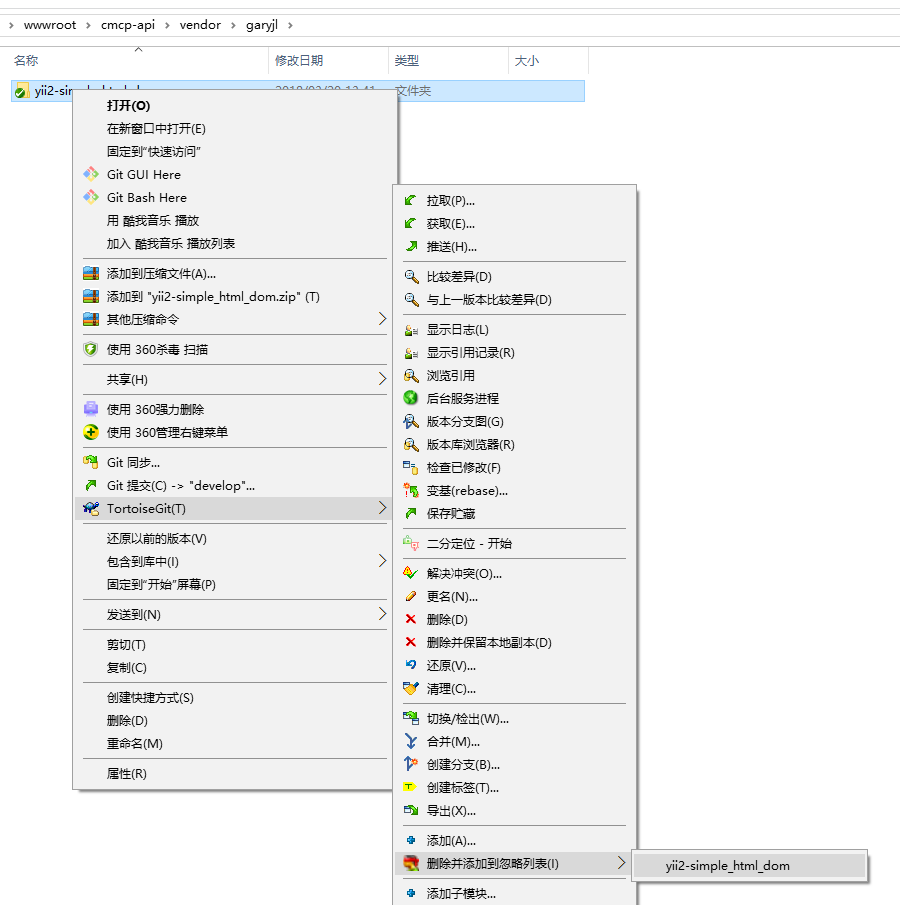Click the red X icon of 删除(D)
Image resolution: width=900 pixels, height=905 pixels.
tap(410, 619)
